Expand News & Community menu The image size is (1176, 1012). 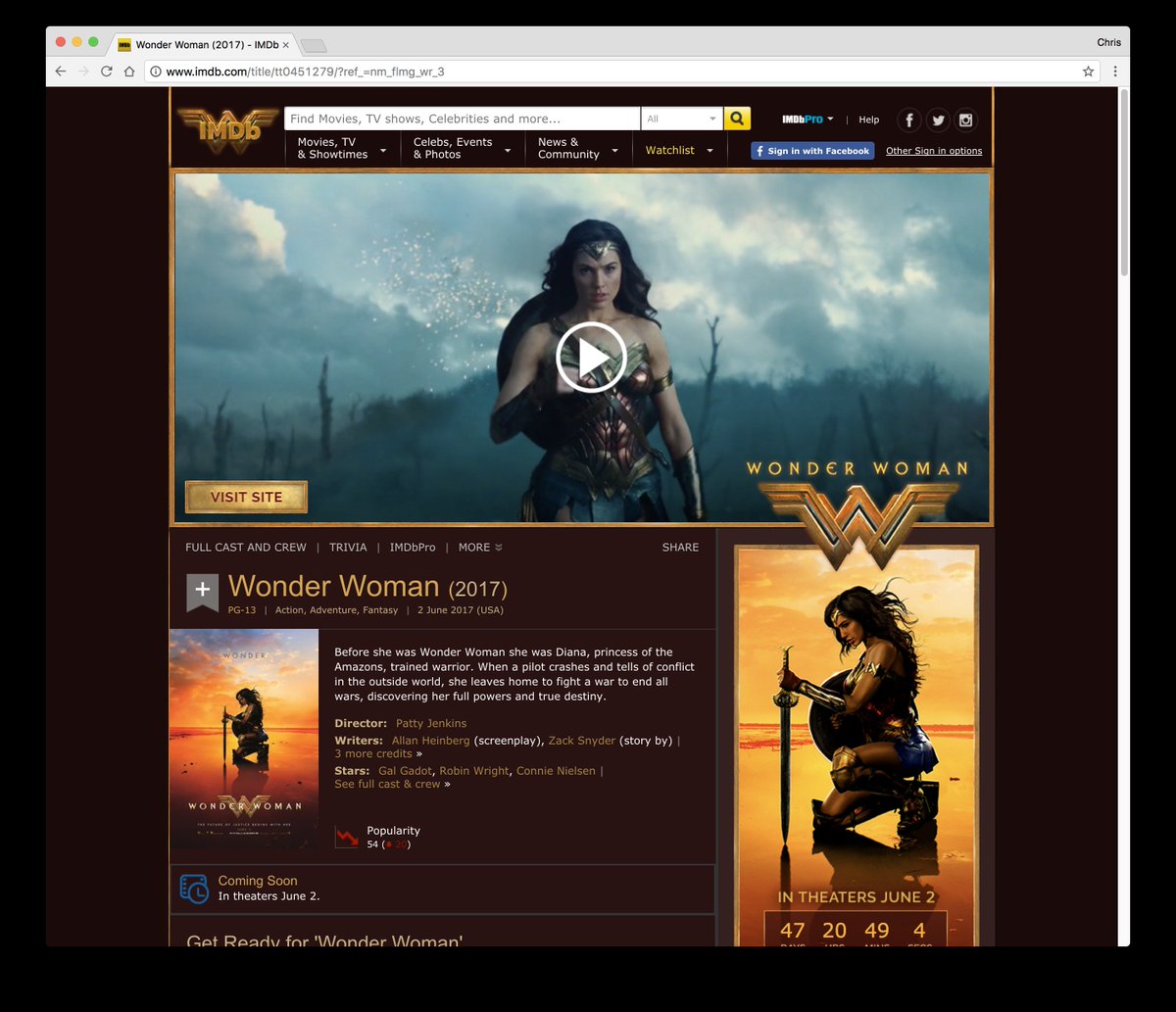[577, 149]
